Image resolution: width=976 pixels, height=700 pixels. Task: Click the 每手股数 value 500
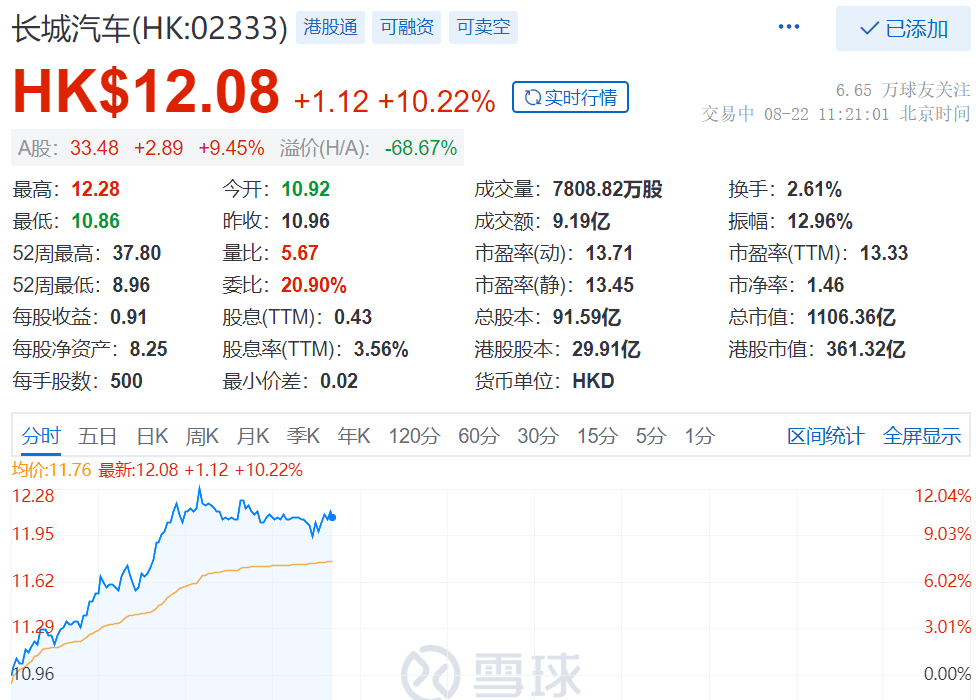126,381
